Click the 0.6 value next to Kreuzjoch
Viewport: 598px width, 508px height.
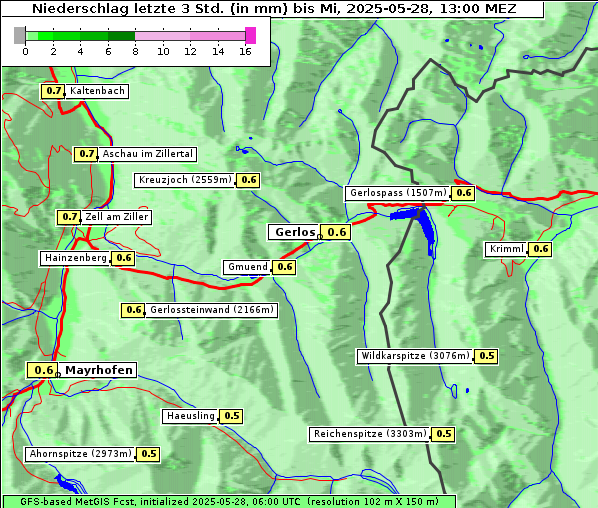click(x=248, y=180)
